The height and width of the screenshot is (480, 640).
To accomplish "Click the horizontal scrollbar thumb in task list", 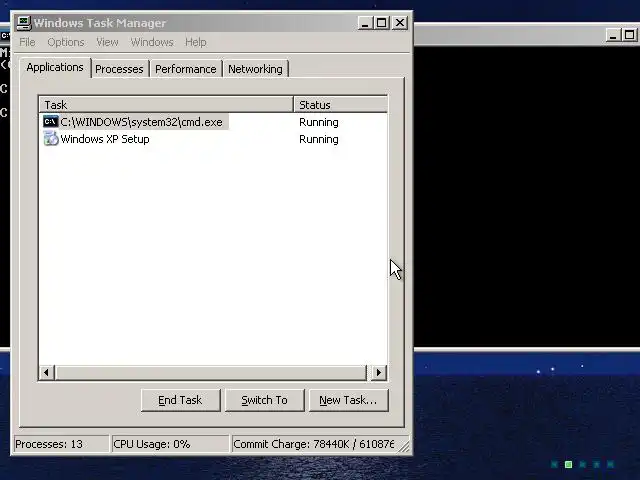I will (x=211, y=372).
